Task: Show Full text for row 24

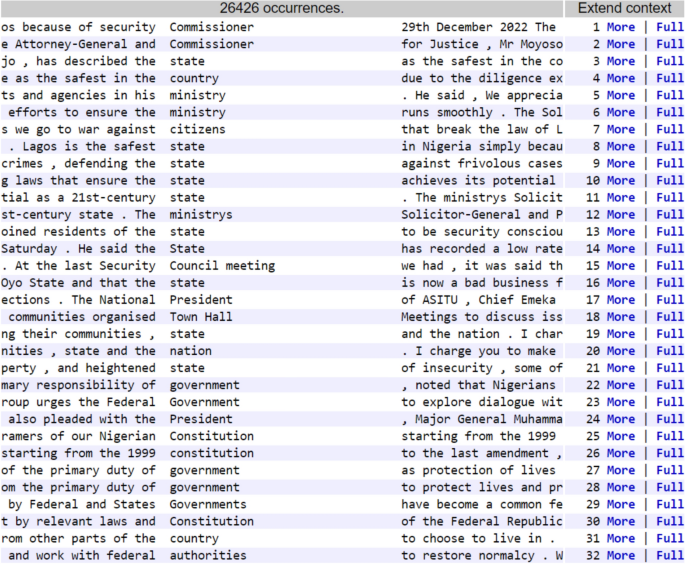Action: [670, 419]
